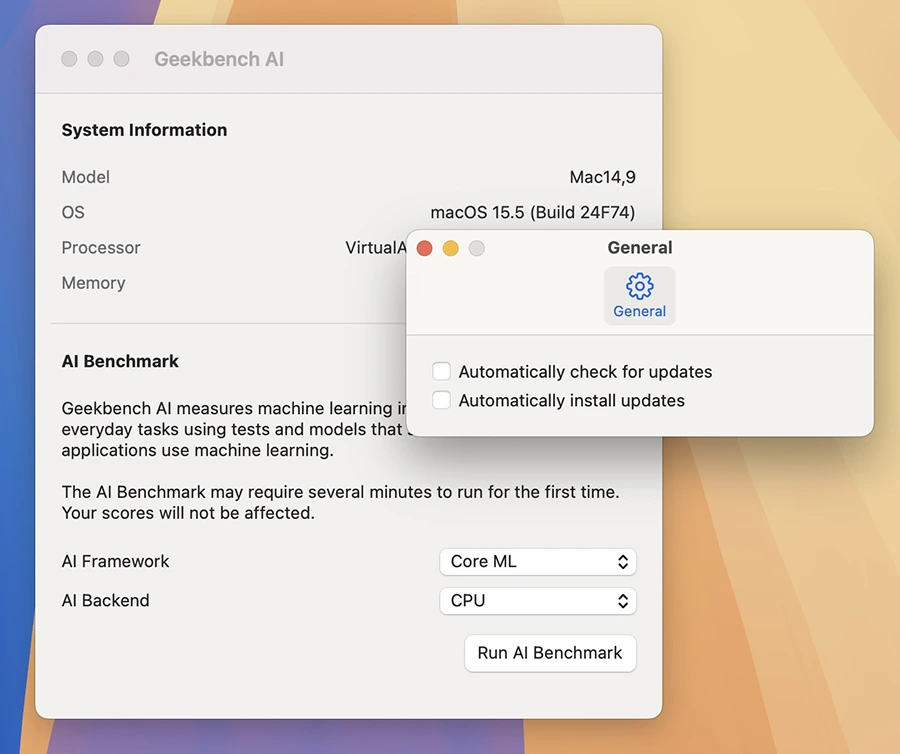The image size is (900, 754).
Task: Click the macOS 15.5 build text
Action: [532, 212]
